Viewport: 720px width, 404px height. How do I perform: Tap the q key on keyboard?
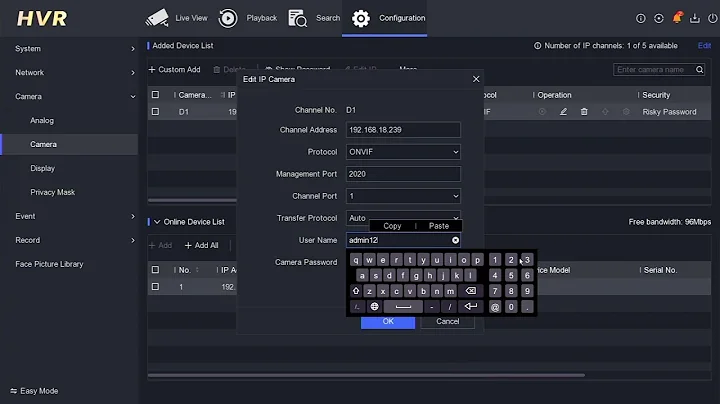pyautogui.click(x=355, y=260)
